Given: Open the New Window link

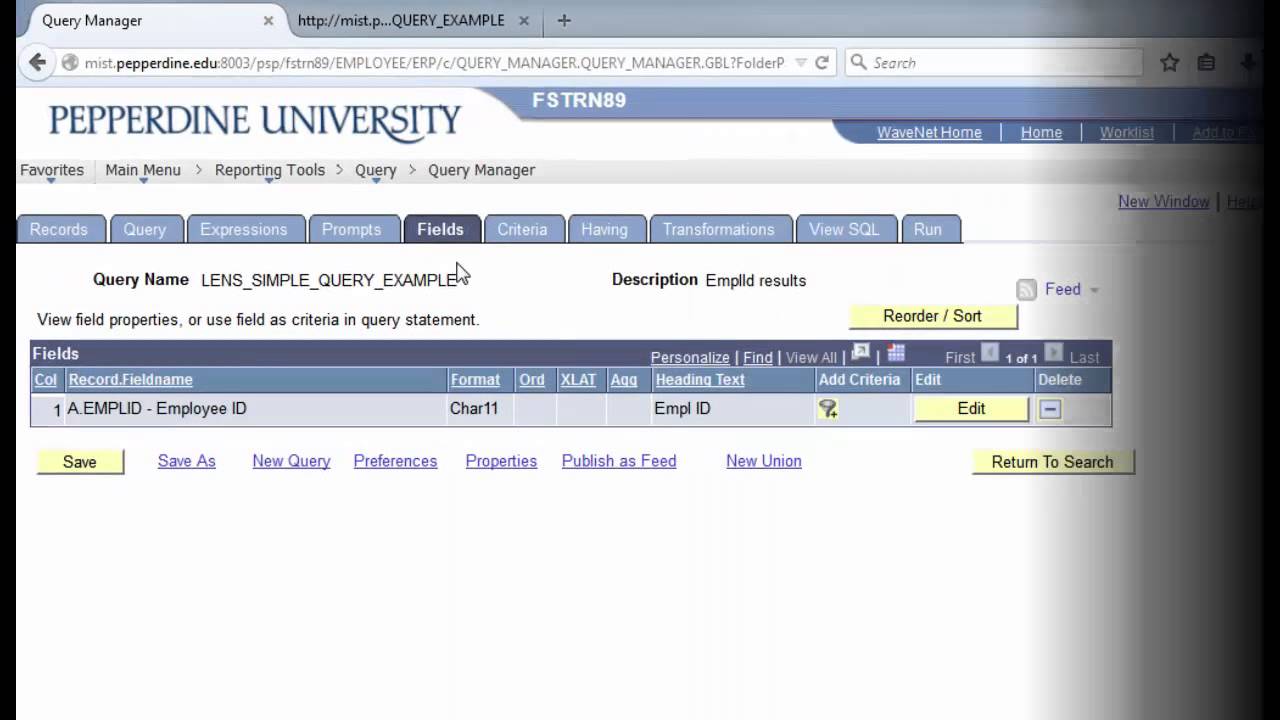Looking at the screenshot, I should pos(1164,201).
